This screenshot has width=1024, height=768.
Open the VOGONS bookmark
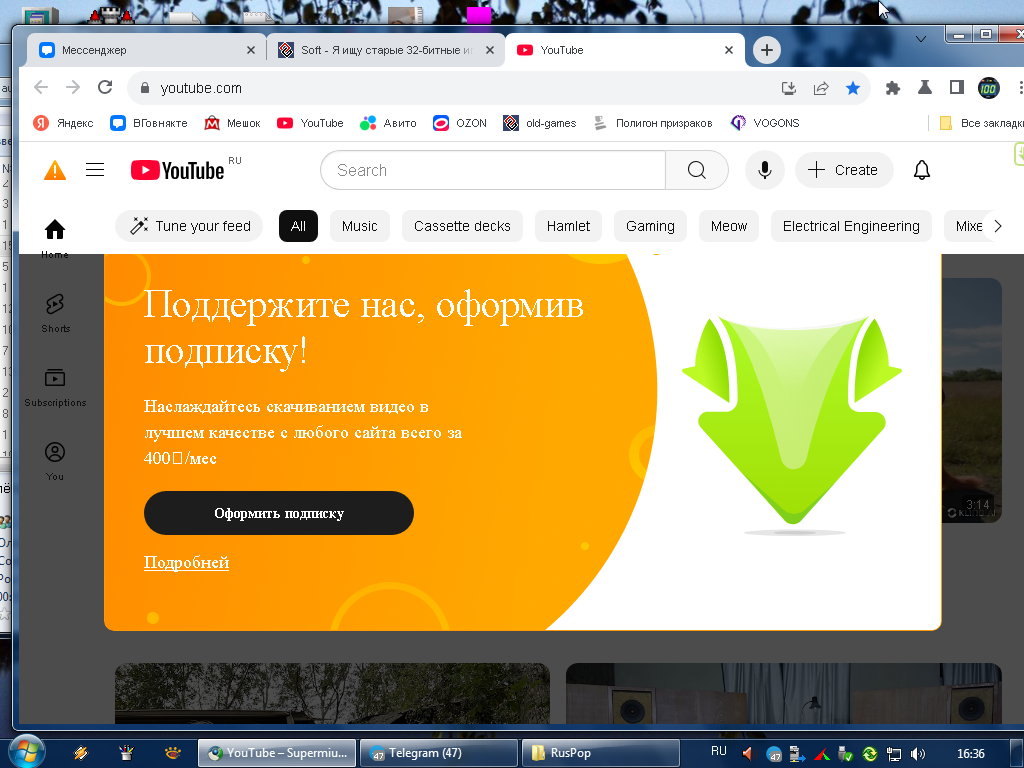coord(765,123)
